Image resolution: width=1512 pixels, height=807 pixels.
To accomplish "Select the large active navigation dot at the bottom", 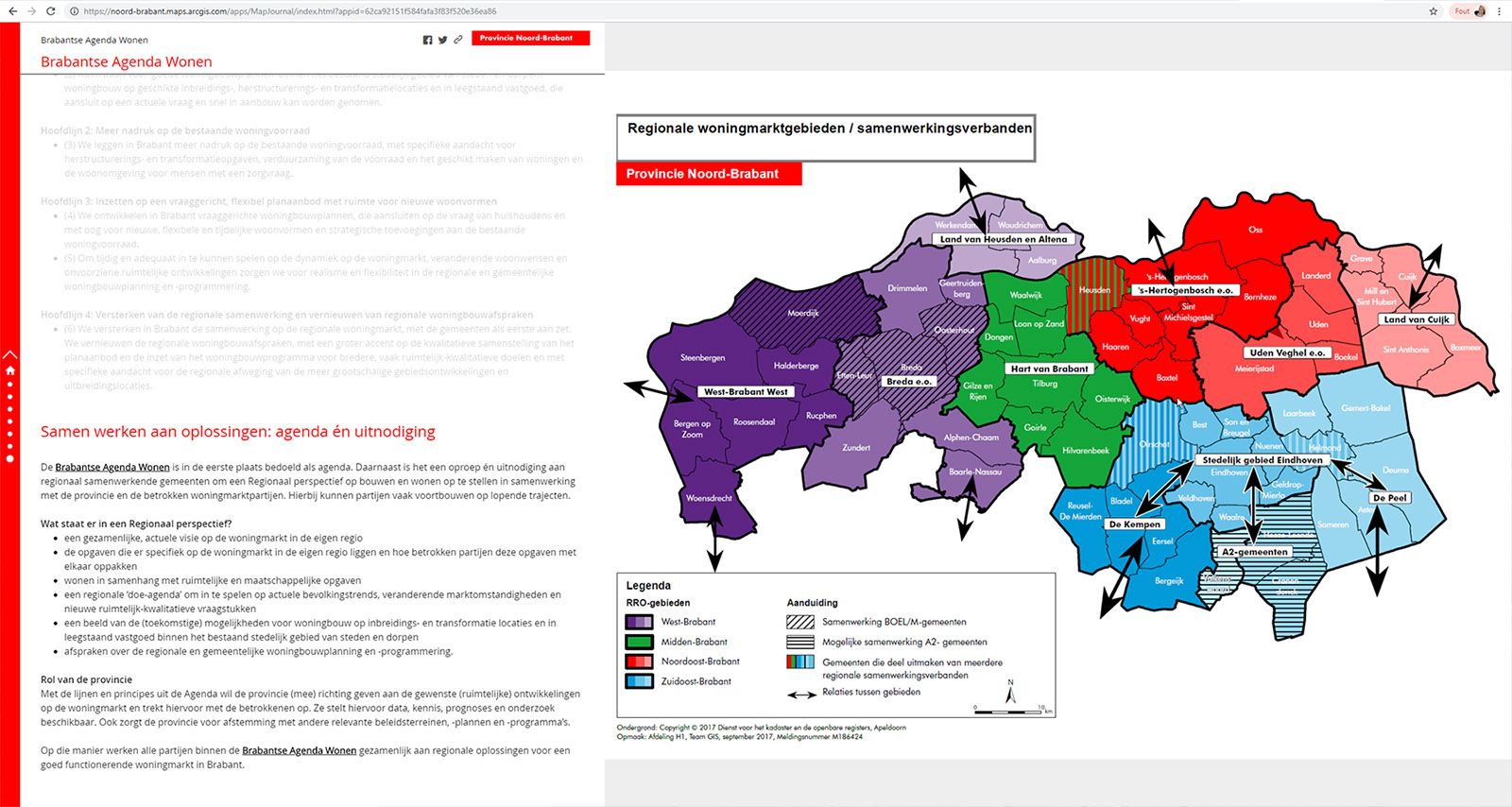I will [10, 458].
